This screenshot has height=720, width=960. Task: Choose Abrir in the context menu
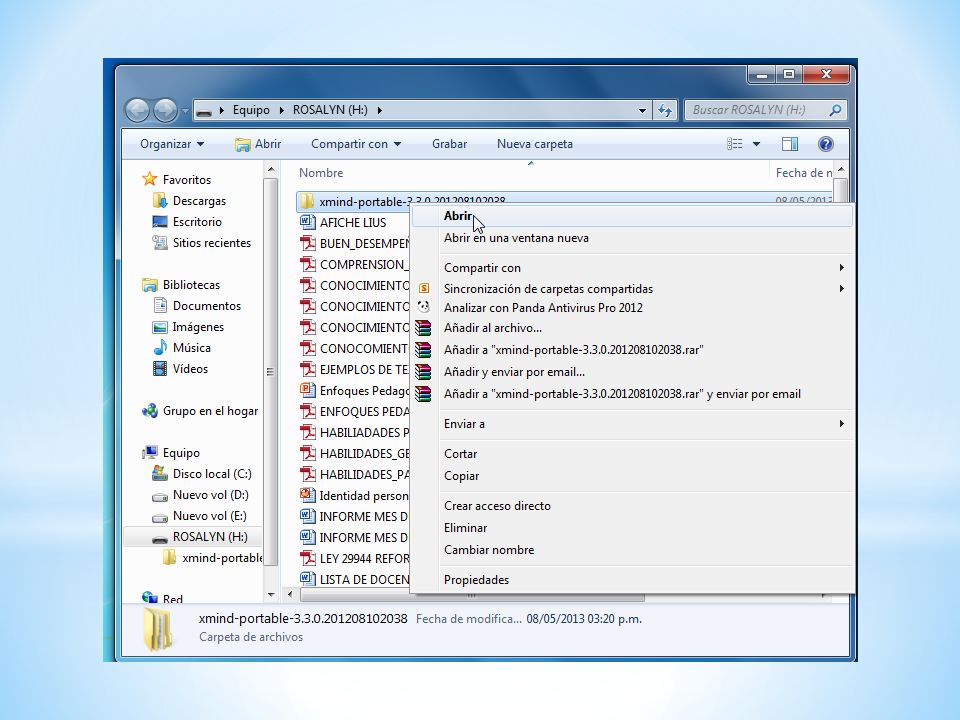(632, 216)
